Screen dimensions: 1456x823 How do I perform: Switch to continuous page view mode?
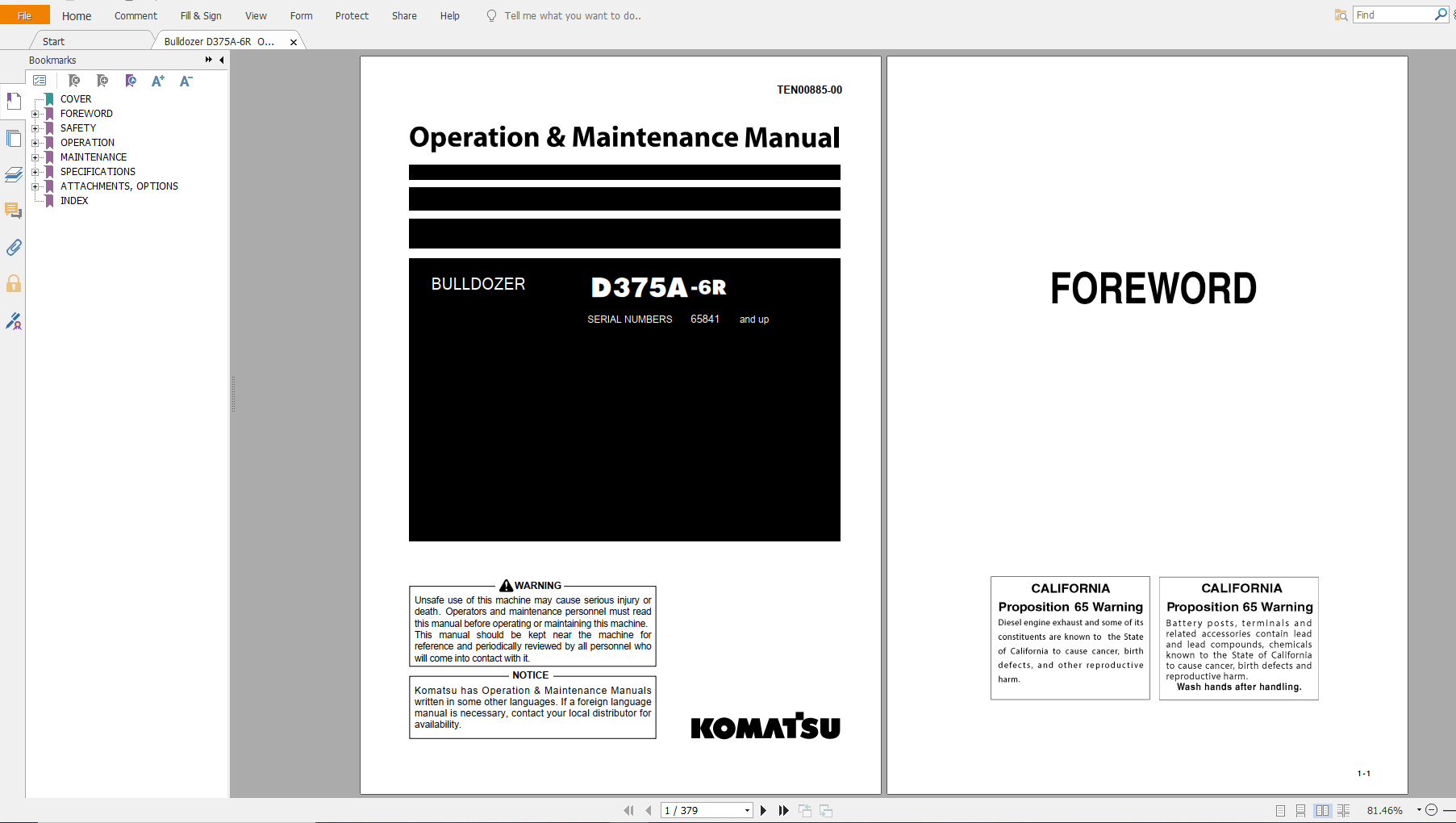(1300, 810)
